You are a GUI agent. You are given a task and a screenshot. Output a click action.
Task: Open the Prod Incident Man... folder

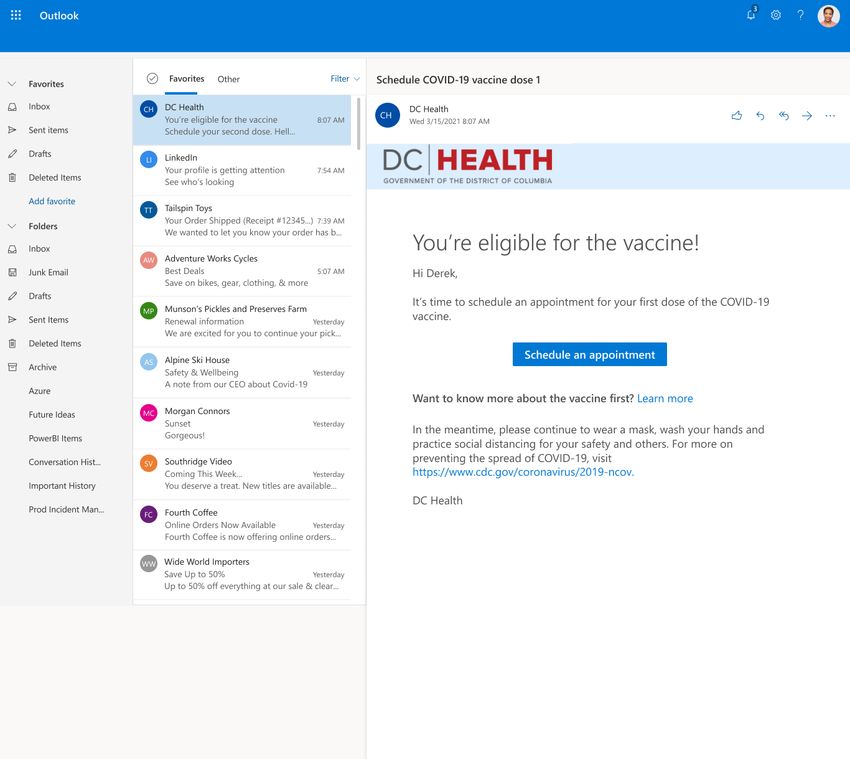pyautogui.click(x=66, y=510)
